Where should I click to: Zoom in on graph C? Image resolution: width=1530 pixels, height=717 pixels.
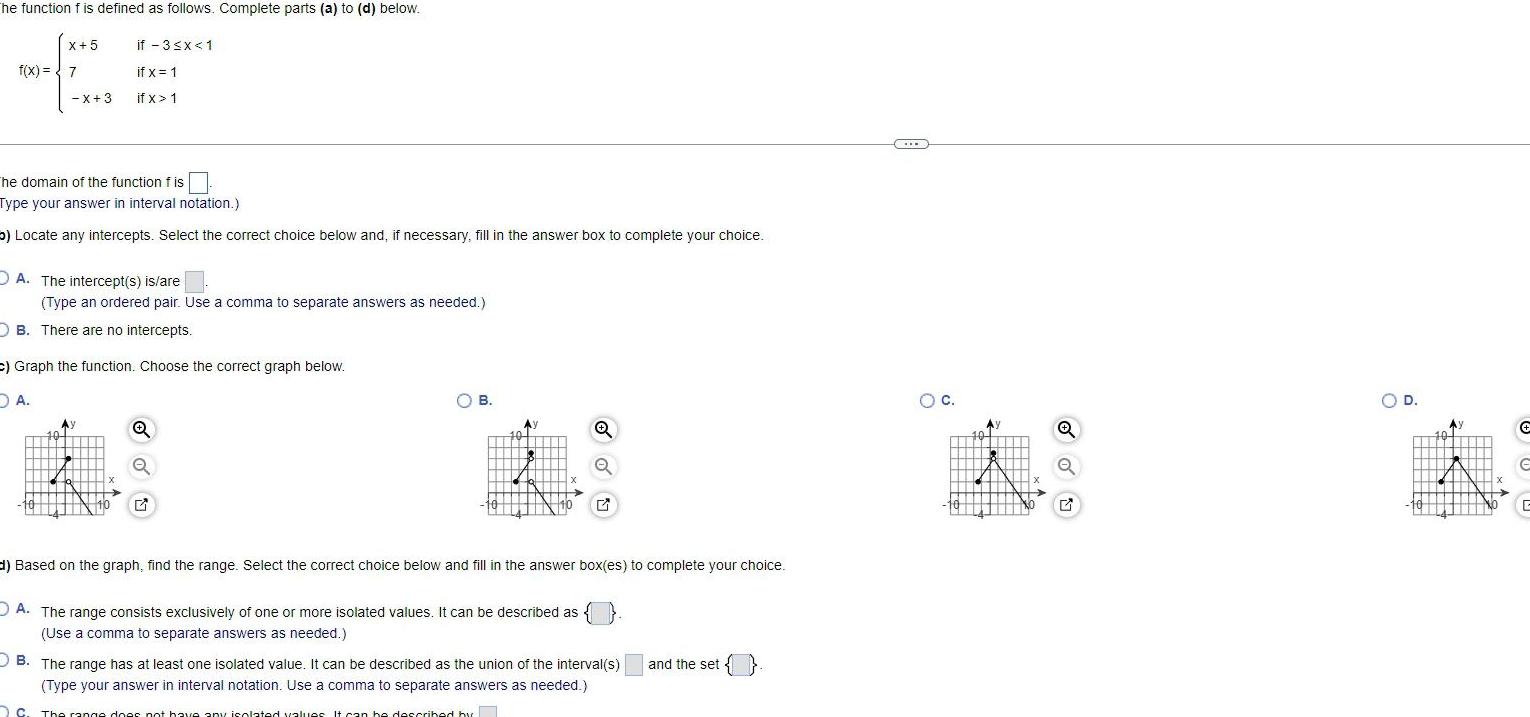1065,429
